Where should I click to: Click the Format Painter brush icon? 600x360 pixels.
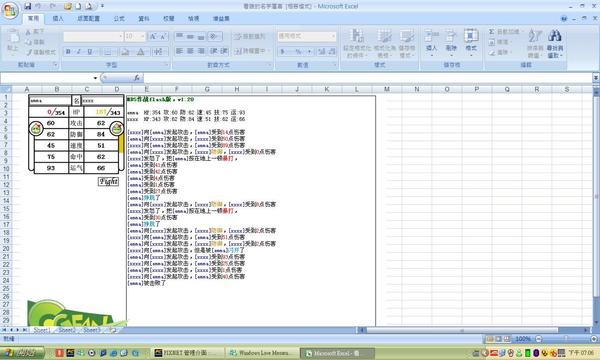point(29,52)
